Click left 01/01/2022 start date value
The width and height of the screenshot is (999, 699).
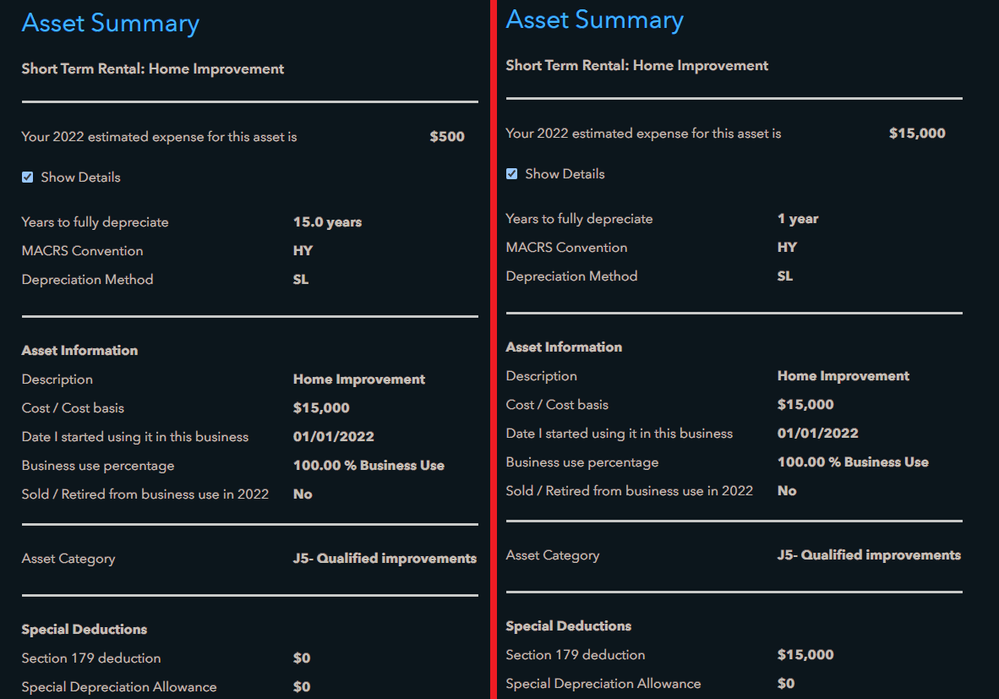click(333, 436)
